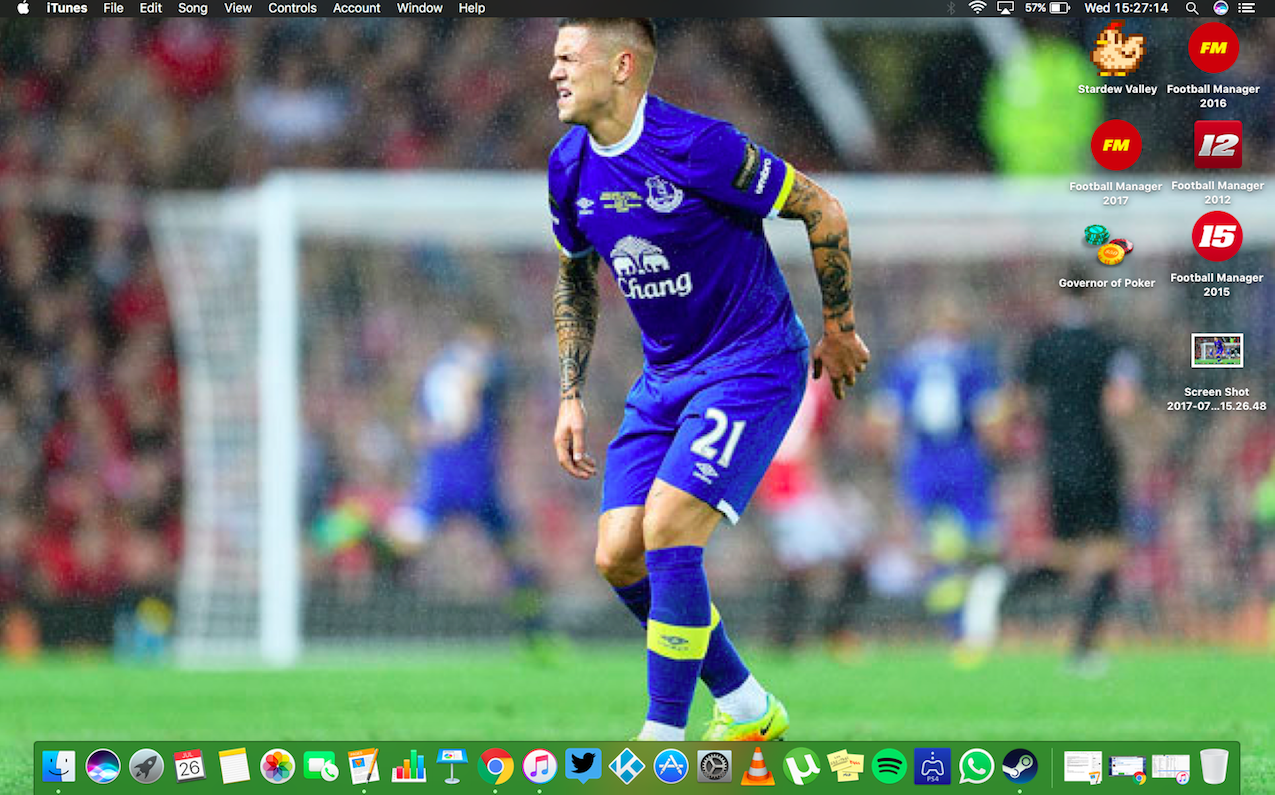The width and height of the screenshot is (1275, 795).
Task: Open the Window menu
Action: pos(420,8)
